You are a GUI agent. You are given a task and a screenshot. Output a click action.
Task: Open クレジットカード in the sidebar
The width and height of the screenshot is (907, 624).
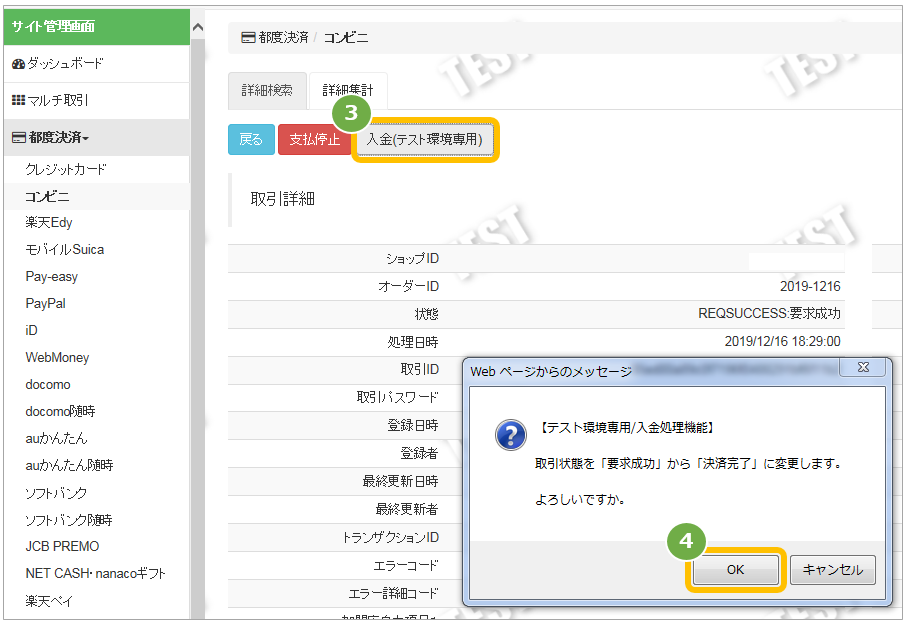pyautogui.click(x=66, y=169)
